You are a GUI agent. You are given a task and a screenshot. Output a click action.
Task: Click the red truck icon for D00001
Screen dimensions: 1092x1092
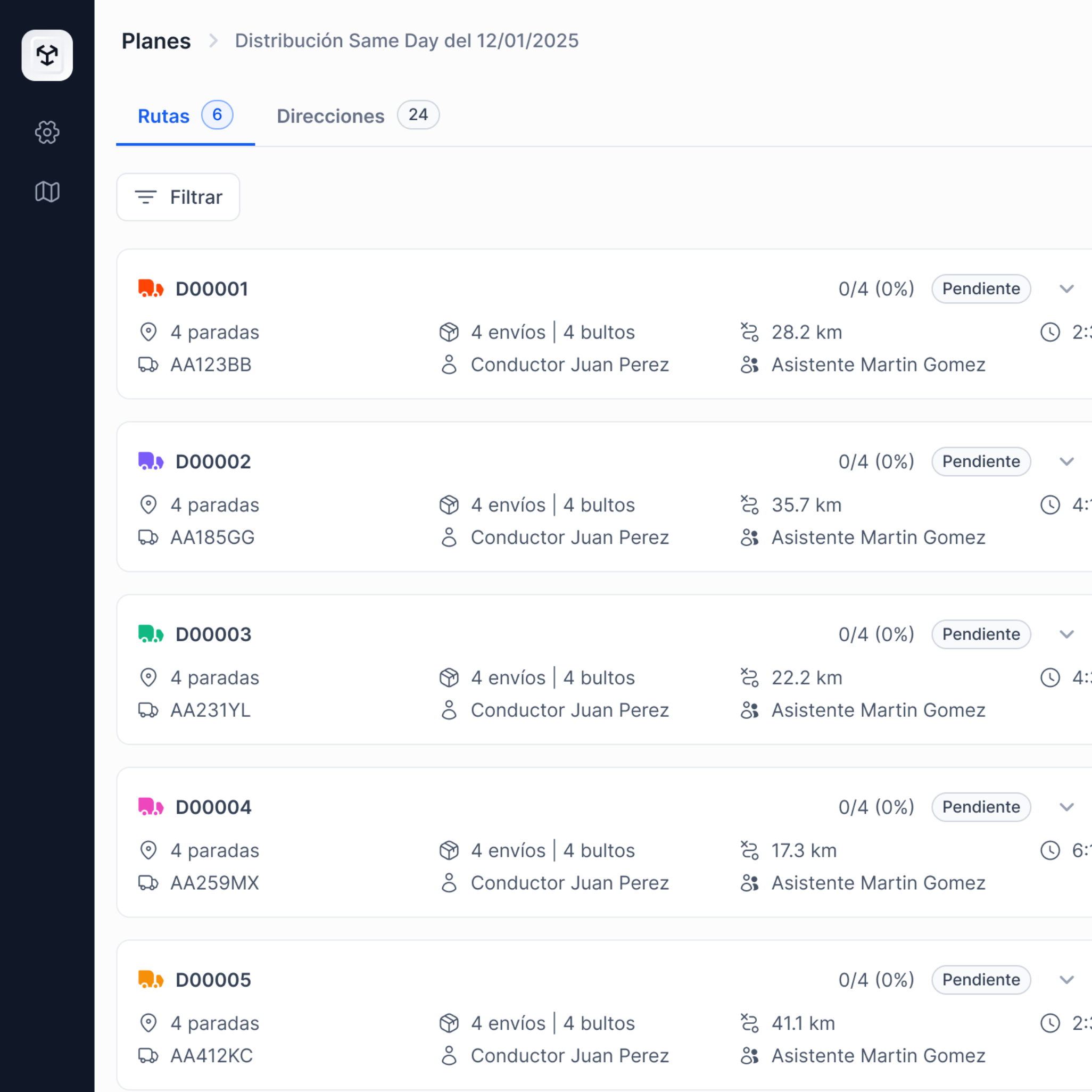click(x=151, y=288)
